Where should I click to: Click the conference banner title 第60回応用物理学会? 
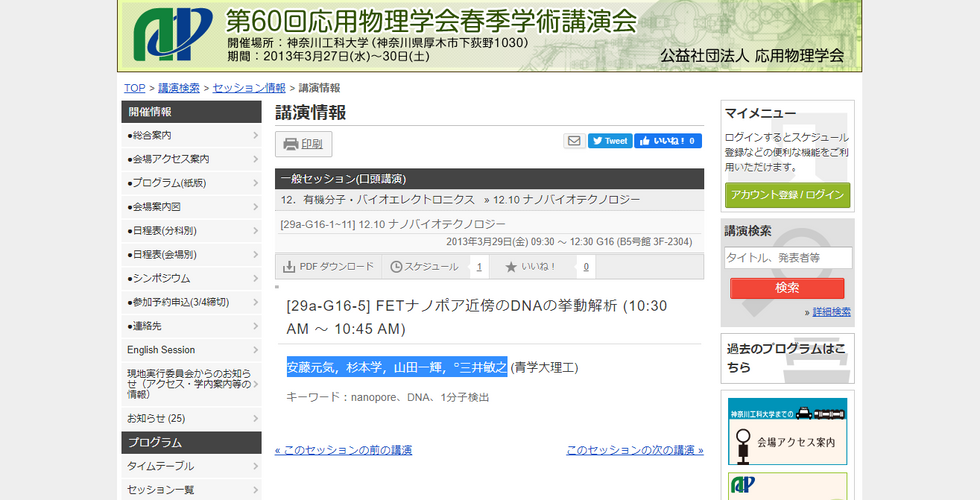pos(431,21)
